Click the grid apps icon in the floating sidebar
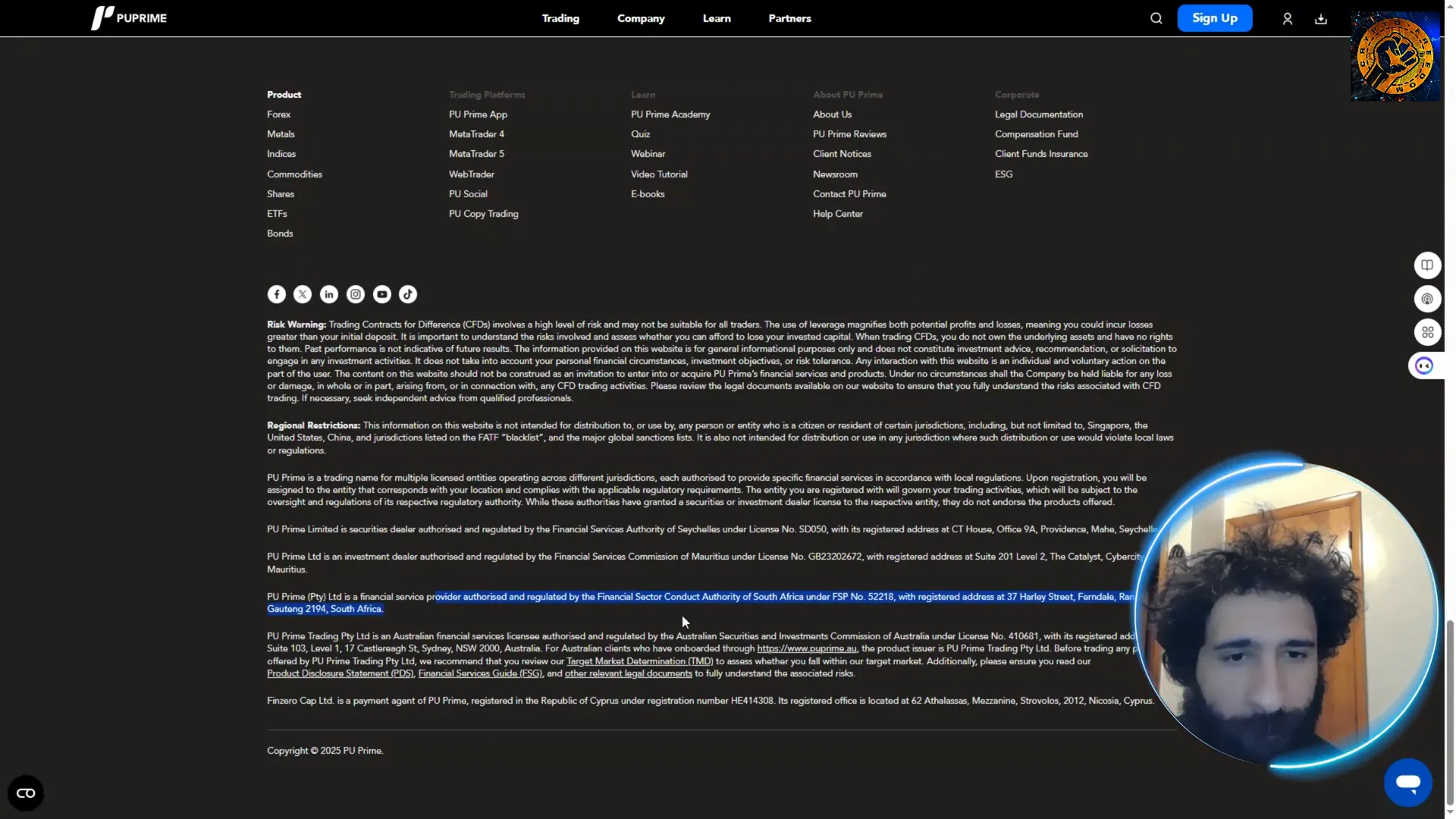Image resolution: width=1456 pixels, height=819 pixels. tap(1427, 332)
